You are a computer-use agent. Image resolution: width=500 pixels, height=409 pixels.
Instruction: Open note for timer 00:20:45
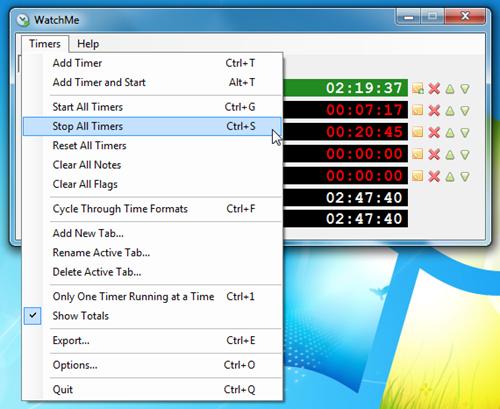418,132
